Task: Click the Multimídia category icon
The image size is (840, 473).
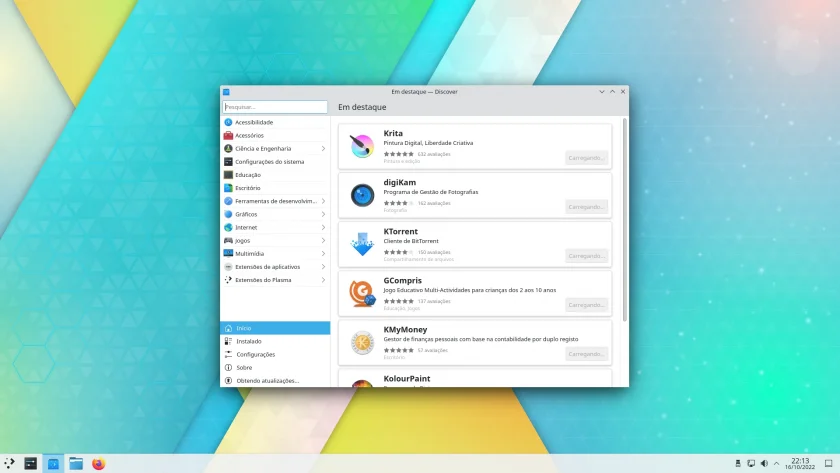Action: click(x=228, y=253)
